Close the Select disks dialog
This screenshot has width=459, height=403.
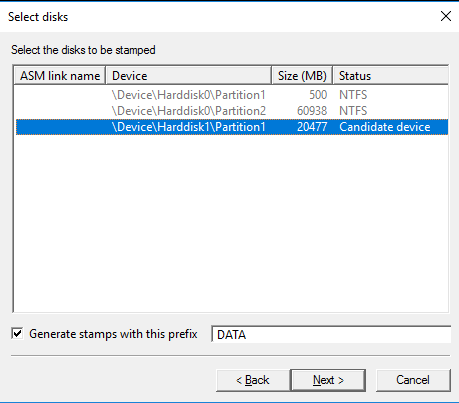tap(446, 16)
